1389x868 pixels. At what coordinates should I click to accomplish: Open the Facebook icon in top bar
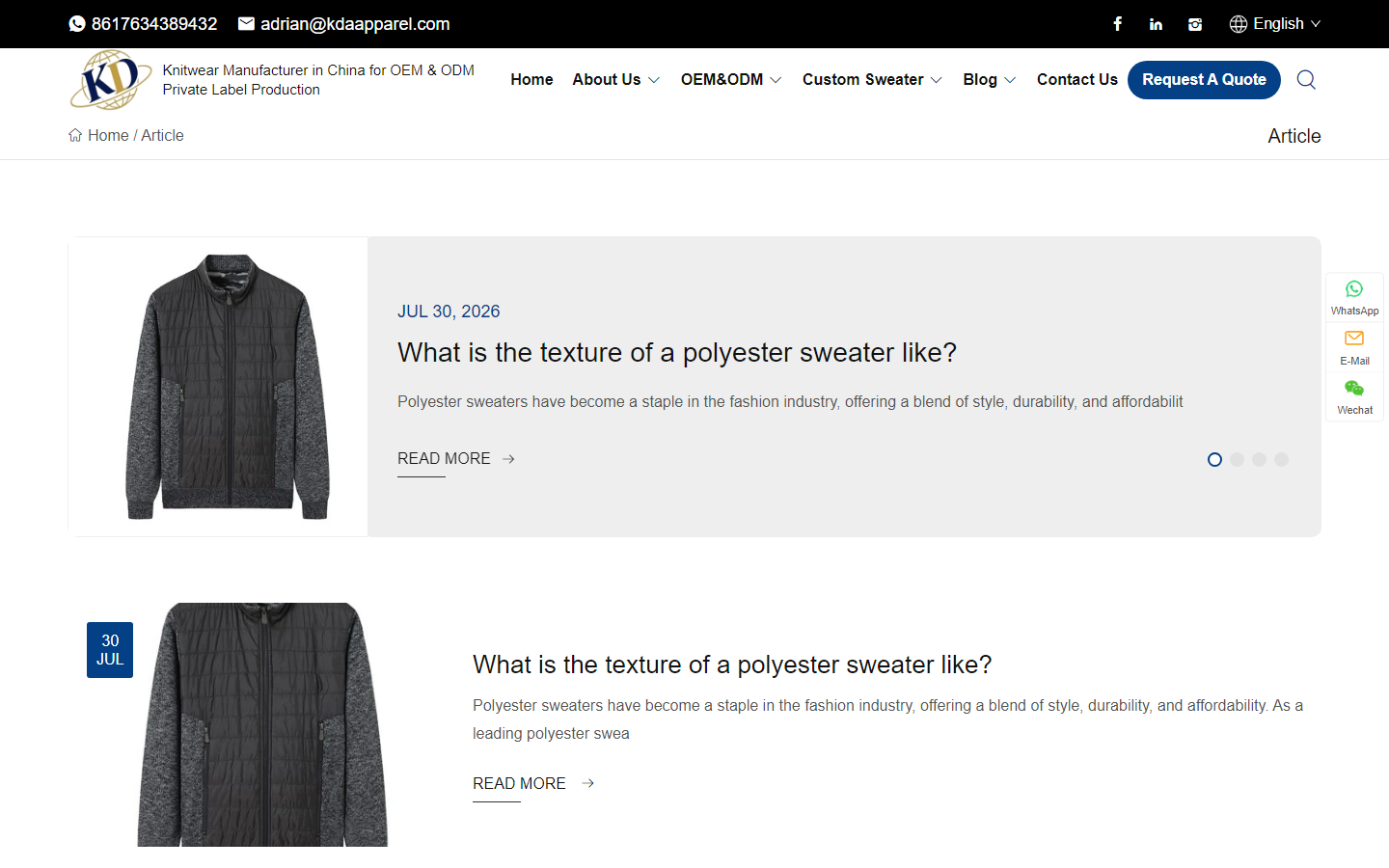point(1117,24)
